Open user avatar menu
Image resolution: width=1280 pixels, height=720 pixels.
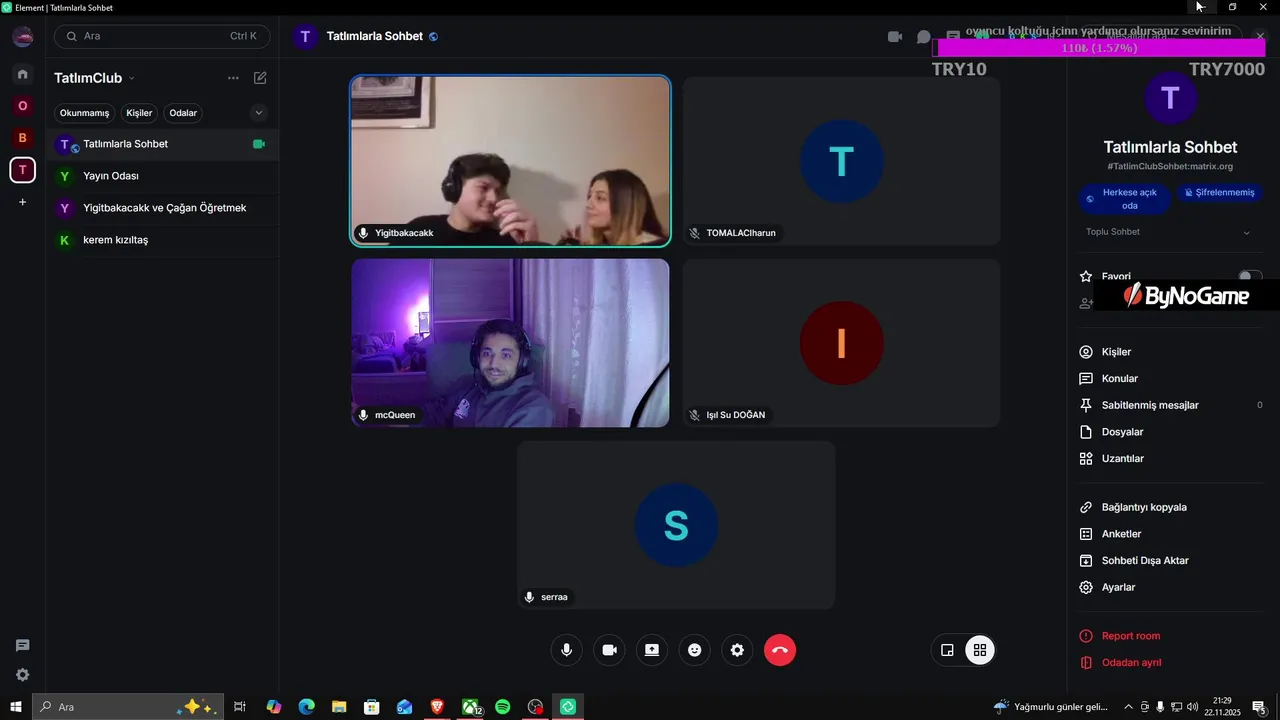22,38
